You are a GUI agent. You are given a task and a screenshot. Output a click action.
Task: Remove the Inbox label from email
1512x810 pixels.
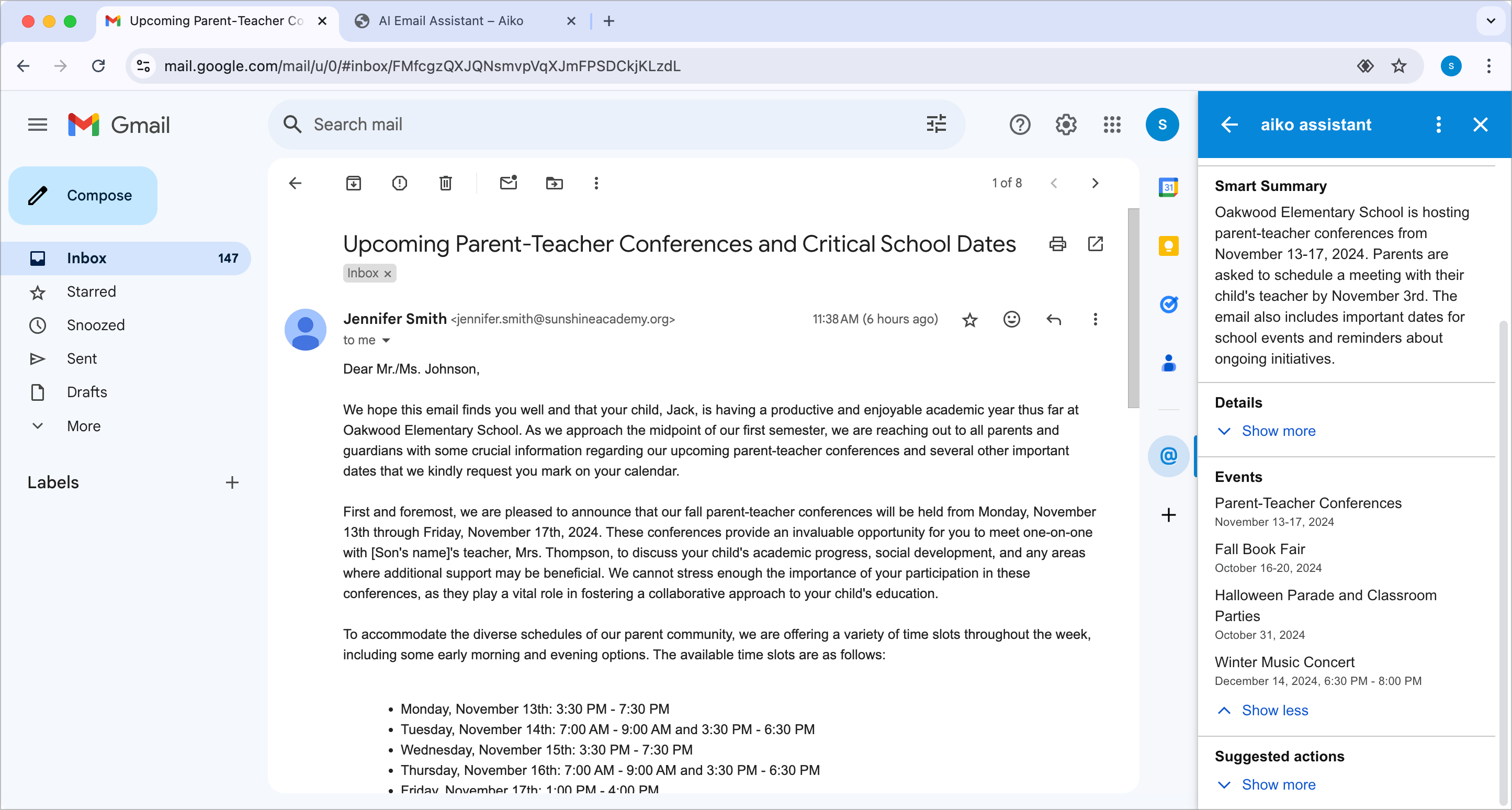387,274
